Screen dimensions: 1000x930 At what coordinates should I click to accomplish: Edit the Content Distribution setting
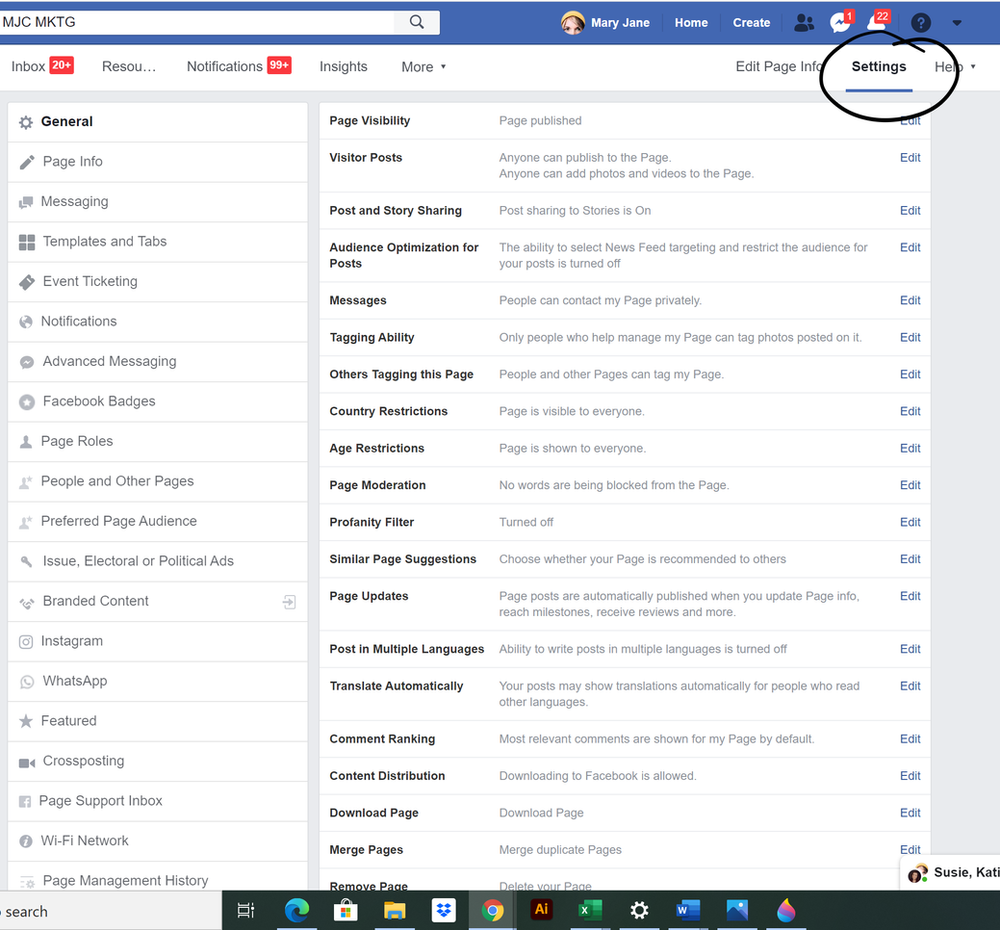click(x=909, y=776)
